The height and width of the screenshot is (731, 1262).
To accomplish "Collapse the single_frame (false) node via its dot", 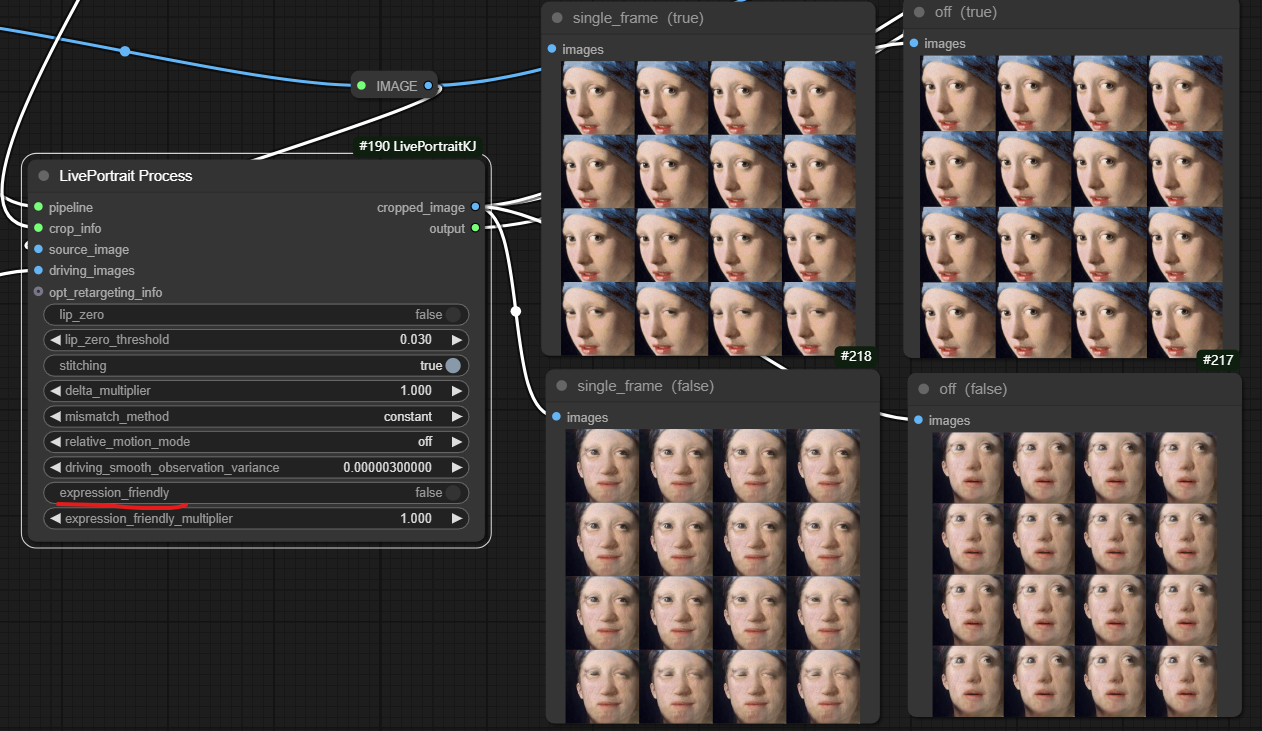I will coord(561,386).
